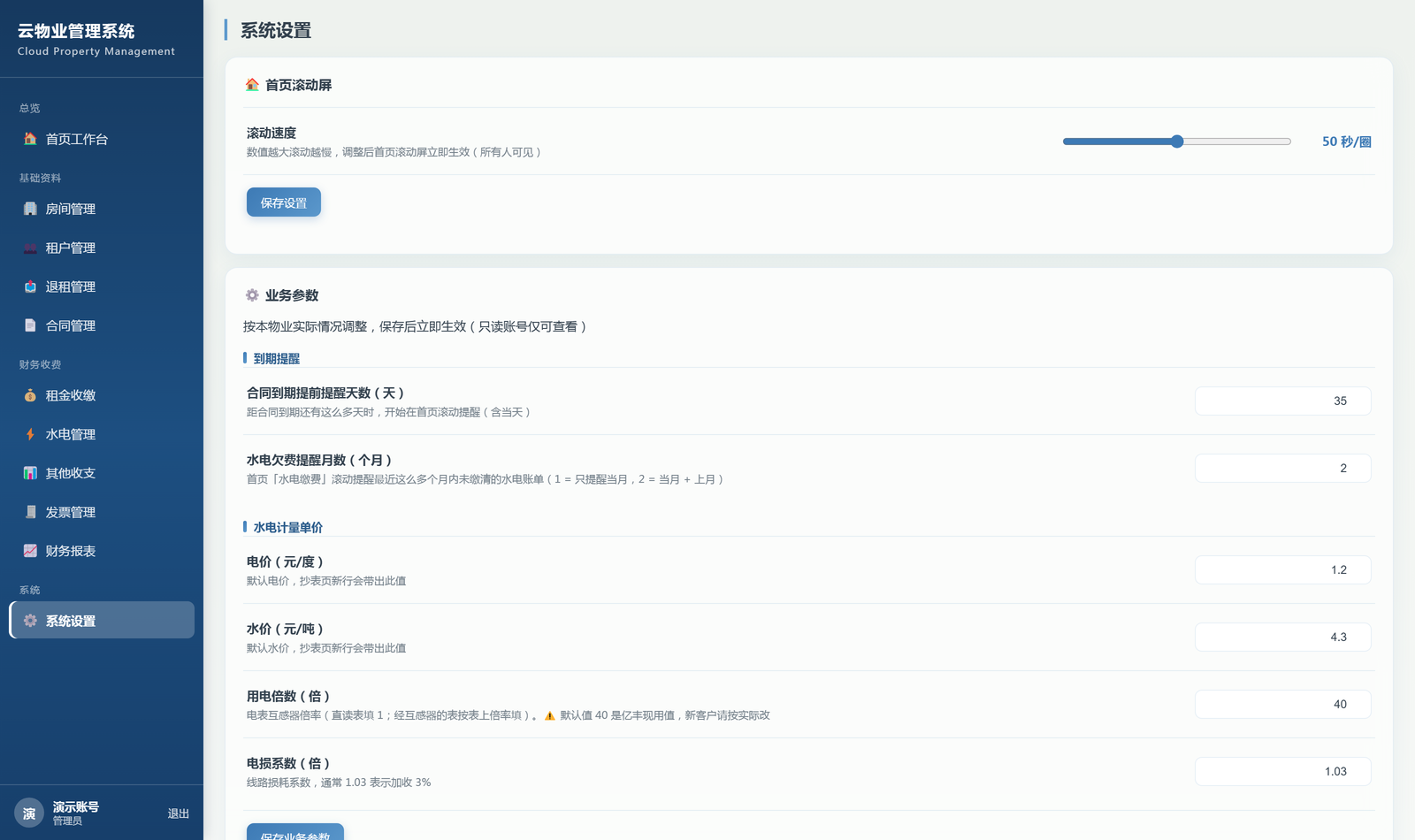Click 电损系数 input showing 1.03
Image resolution: width=1415 pixels, height=840 pixels.
pyautogui.click(x=1283, y=771)
